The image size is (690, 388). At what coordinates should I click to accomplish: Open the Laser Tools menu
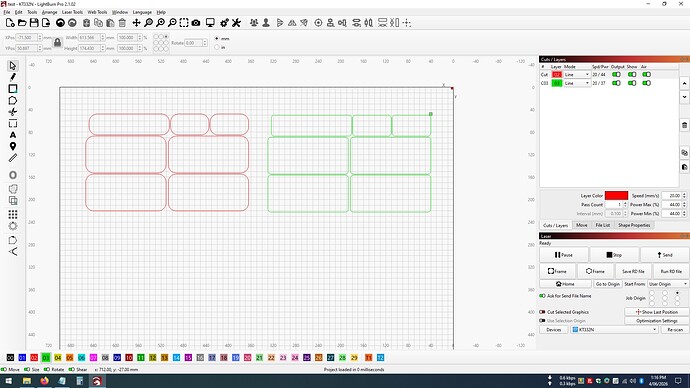(x=72, y=12)
